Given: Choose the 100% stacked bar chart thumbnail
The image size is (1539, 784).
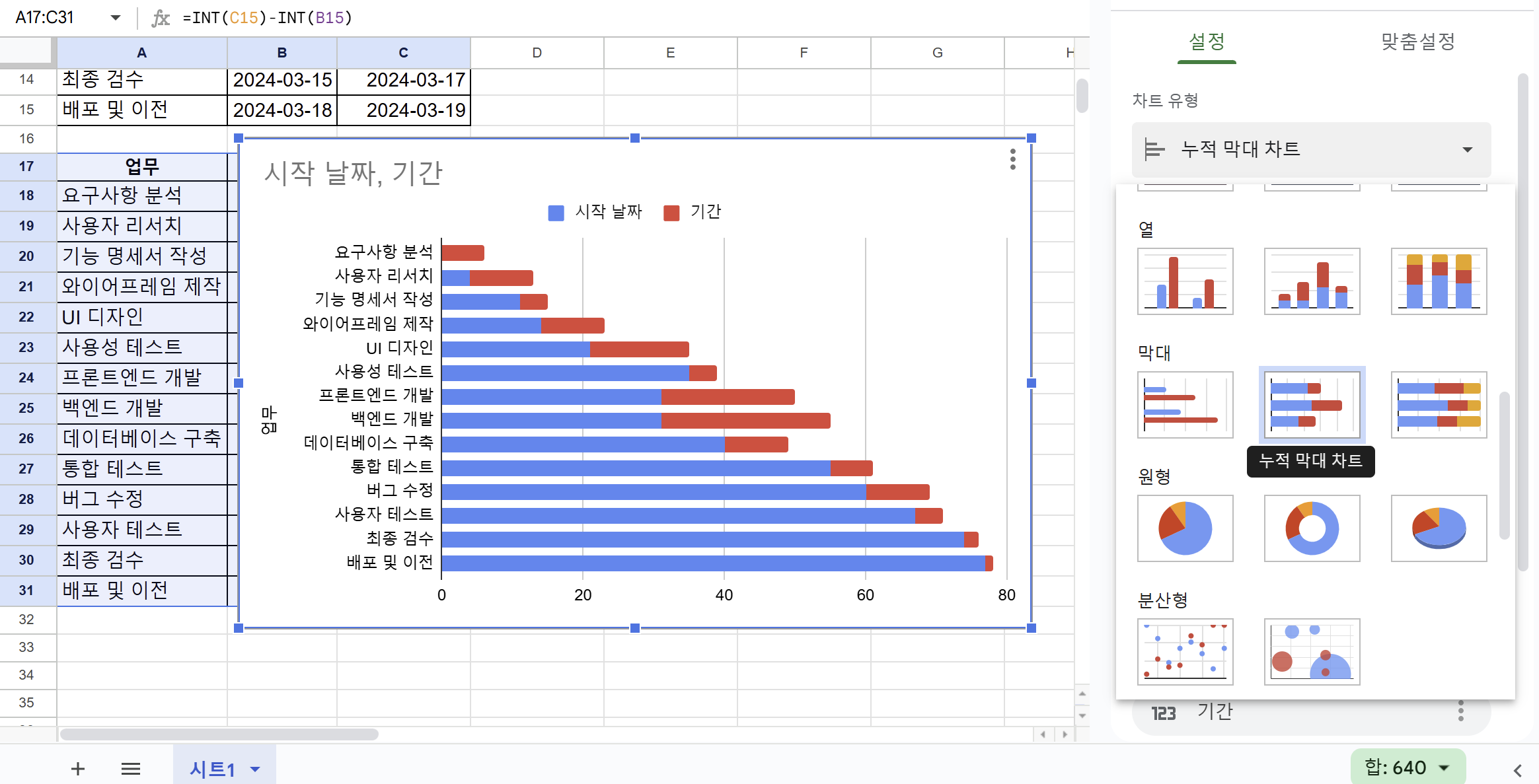Looking at the screenshot, I should [x=1439, y=405].
